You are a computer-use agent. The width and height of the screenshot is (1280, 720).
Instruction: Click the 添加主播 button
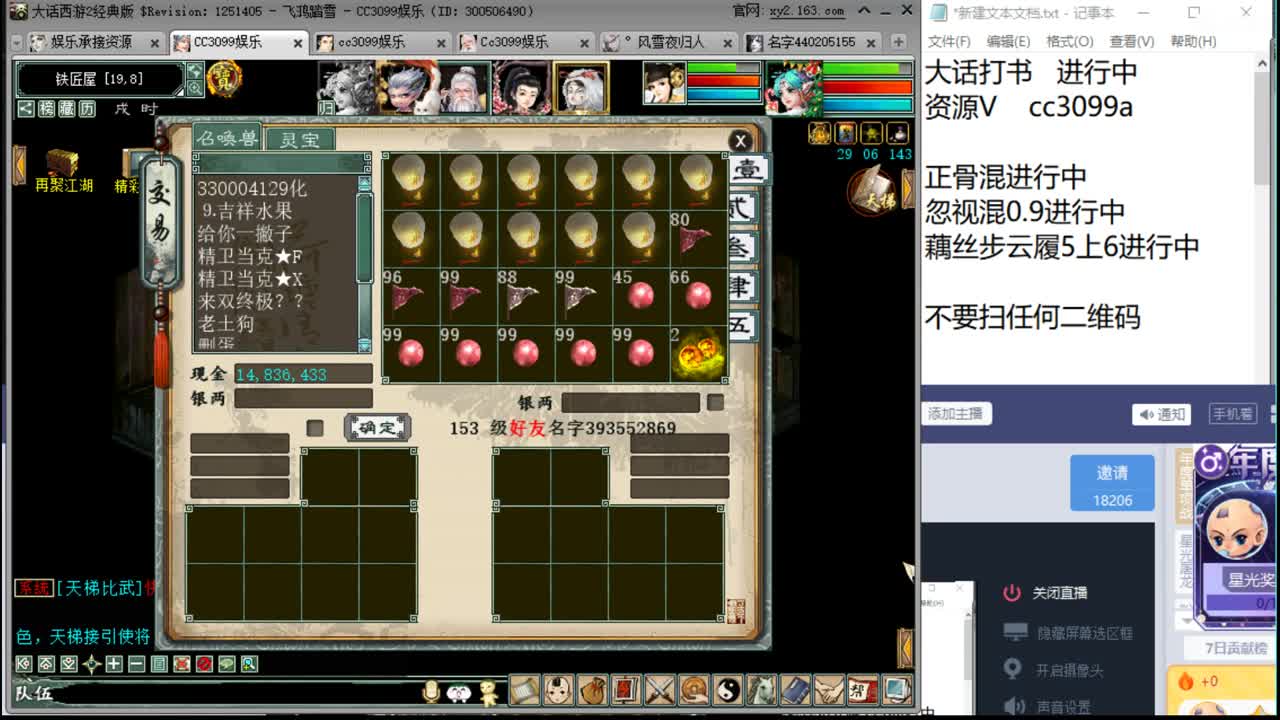(955, 413)
